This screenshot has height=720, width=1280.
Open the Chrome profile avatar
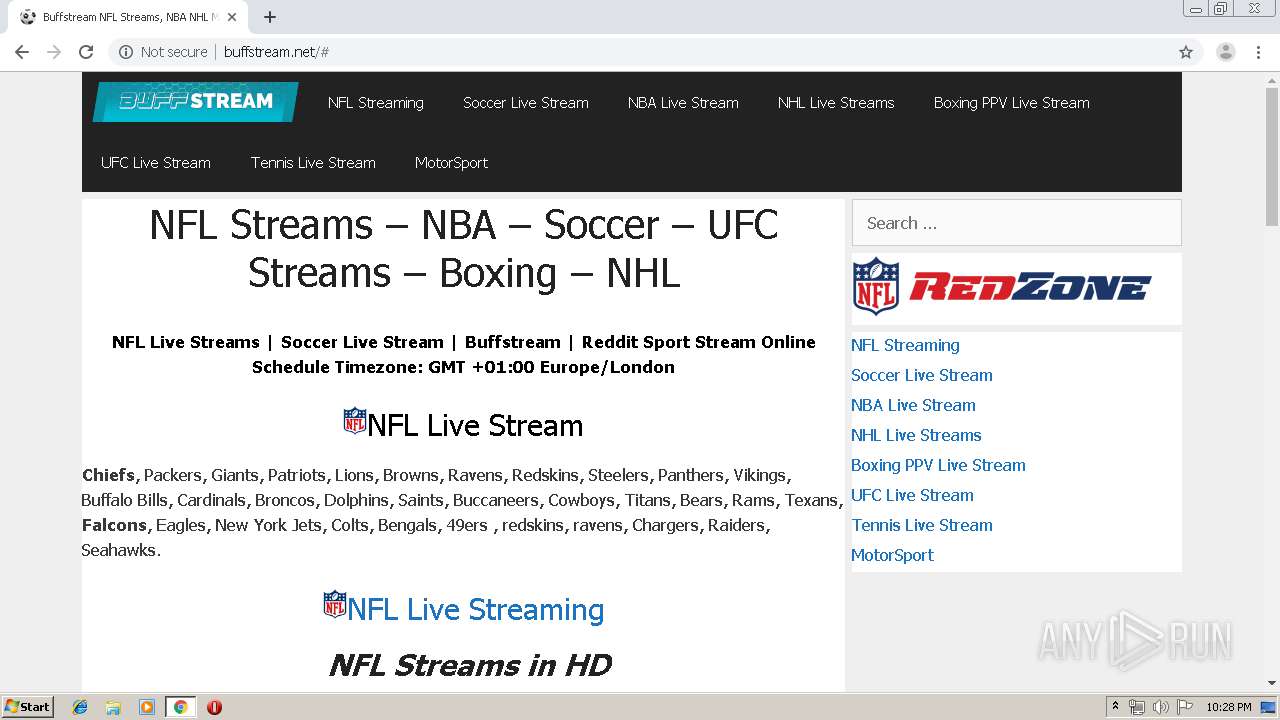[1226, 52]
